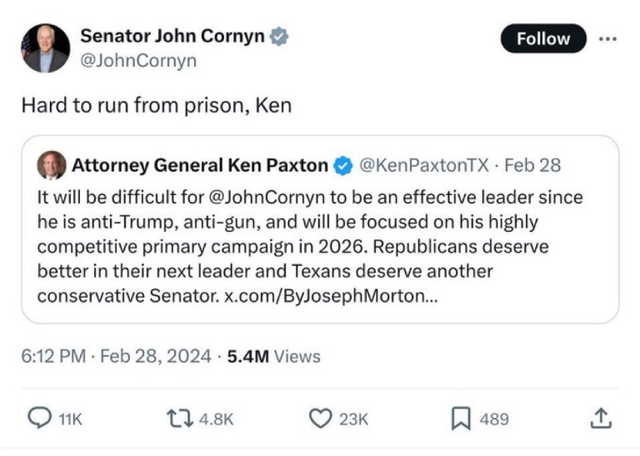Click the 6:12 PM Feb 28, 2024 timestamp
The width and height of the screenshot is (640, 456).
[116, 356]
